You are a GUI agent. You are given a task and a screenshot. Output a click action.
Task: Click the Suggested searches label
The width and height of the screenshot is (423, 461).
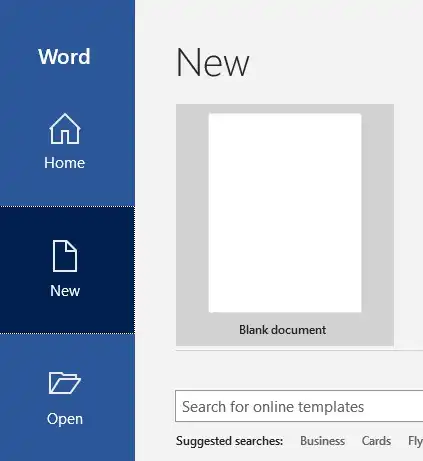pyautogui.click(x=229, y=441)
